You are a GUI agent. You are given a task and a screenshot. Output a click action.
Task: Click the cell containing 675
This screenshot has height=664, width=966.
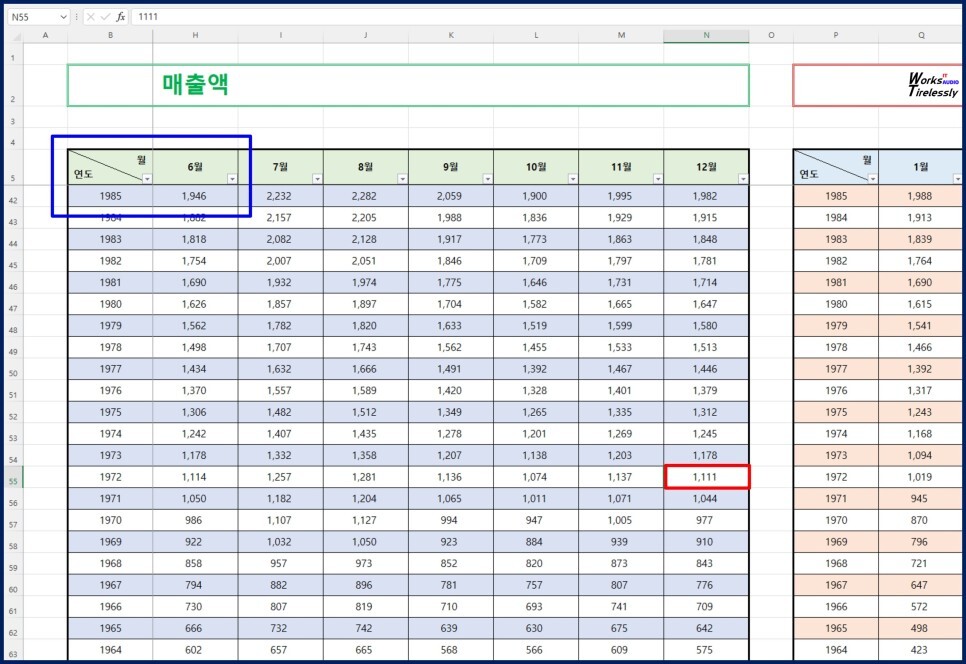coord(621,628)
